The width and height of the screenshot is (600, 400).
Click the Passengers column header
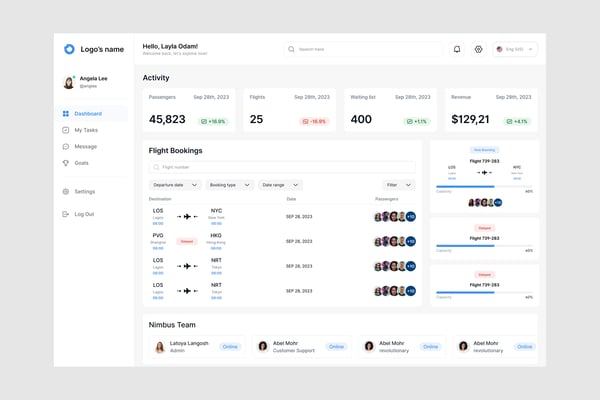point(386,199)
